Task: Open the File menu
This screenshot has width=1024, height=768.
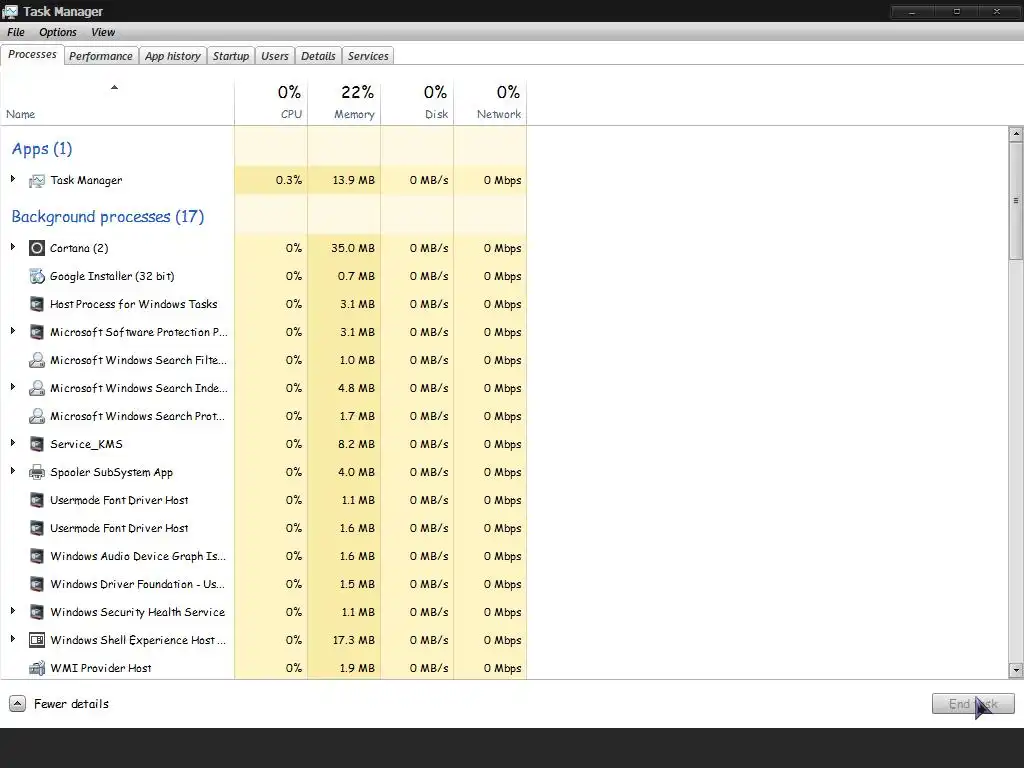Action: click(x=16, y=32)
